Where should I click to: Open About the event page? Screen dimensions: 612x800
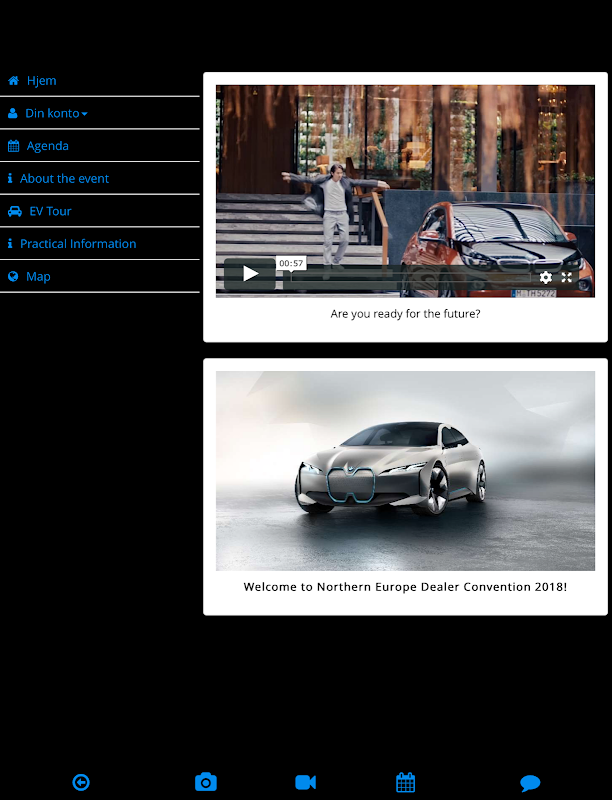[x=64, y=179]
